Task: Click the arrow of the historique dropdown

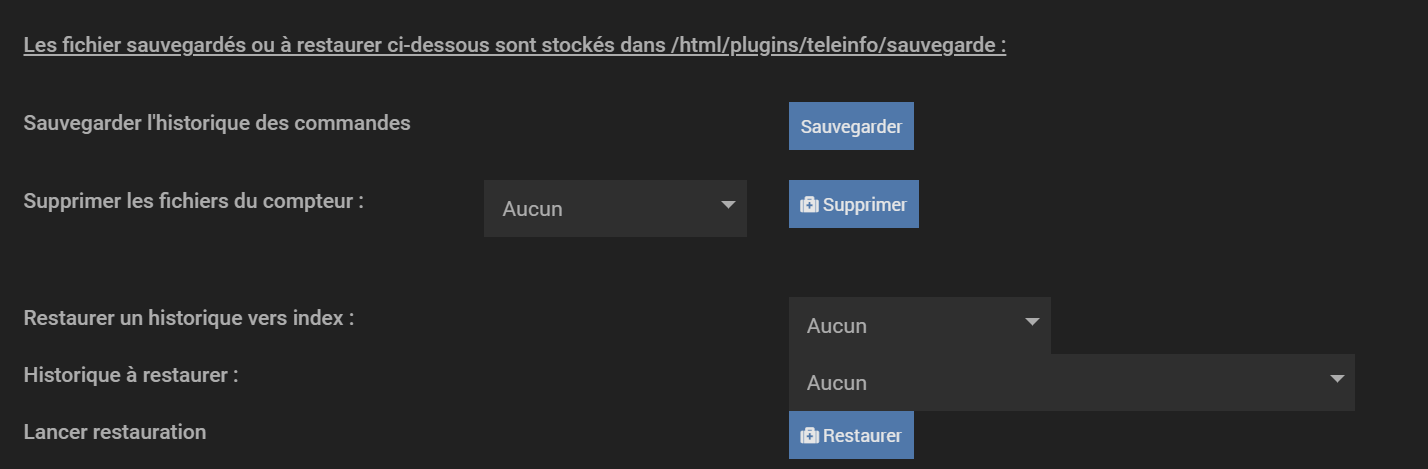Action: click(1336, 379)
